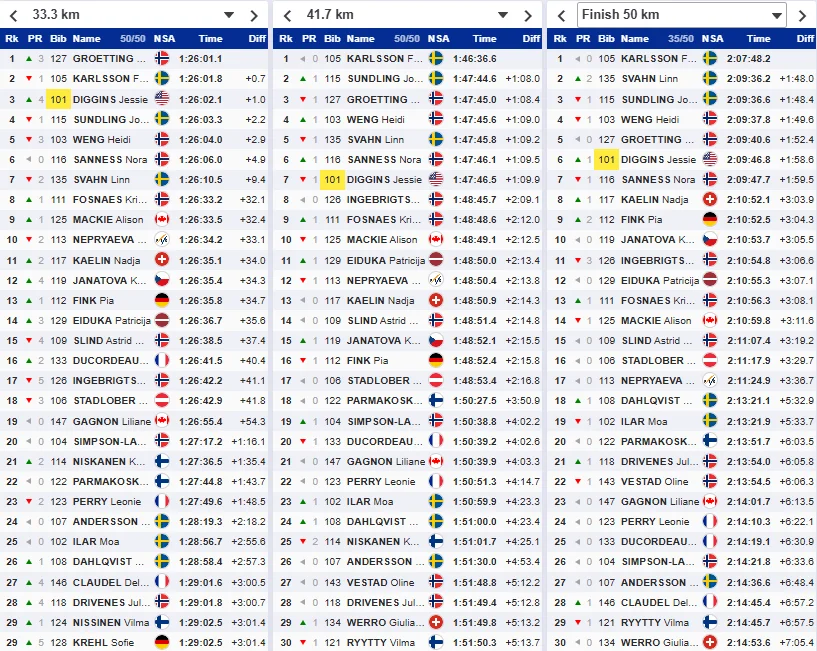
Task: Select highlighted bib 101 in 33.3 km panel
Action: [58, 99]
